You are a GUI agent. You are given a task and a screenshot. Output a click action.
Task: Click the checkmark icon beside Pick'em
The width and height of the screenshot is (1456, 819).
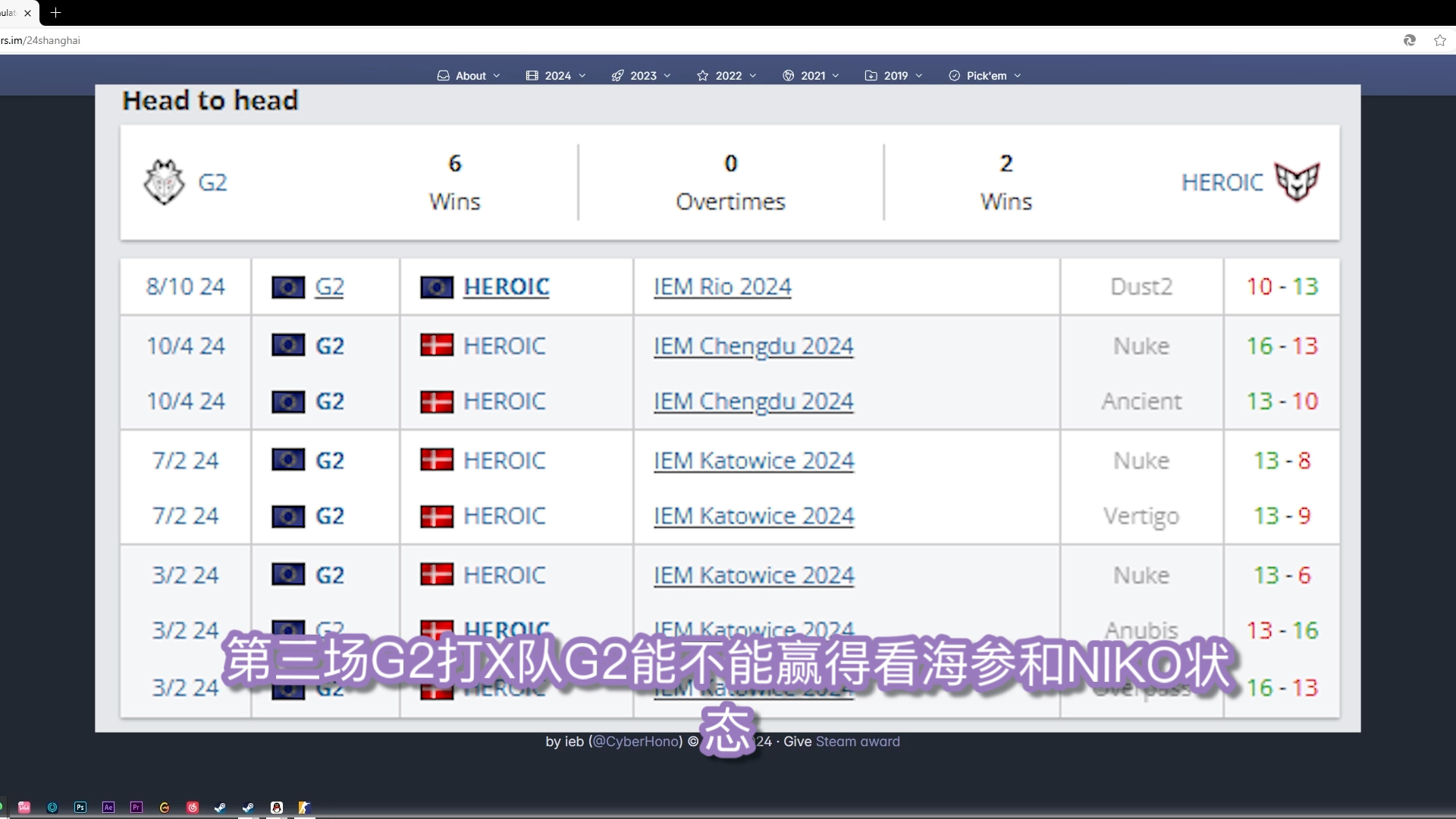pyautogui.click(x=954, y=76)
